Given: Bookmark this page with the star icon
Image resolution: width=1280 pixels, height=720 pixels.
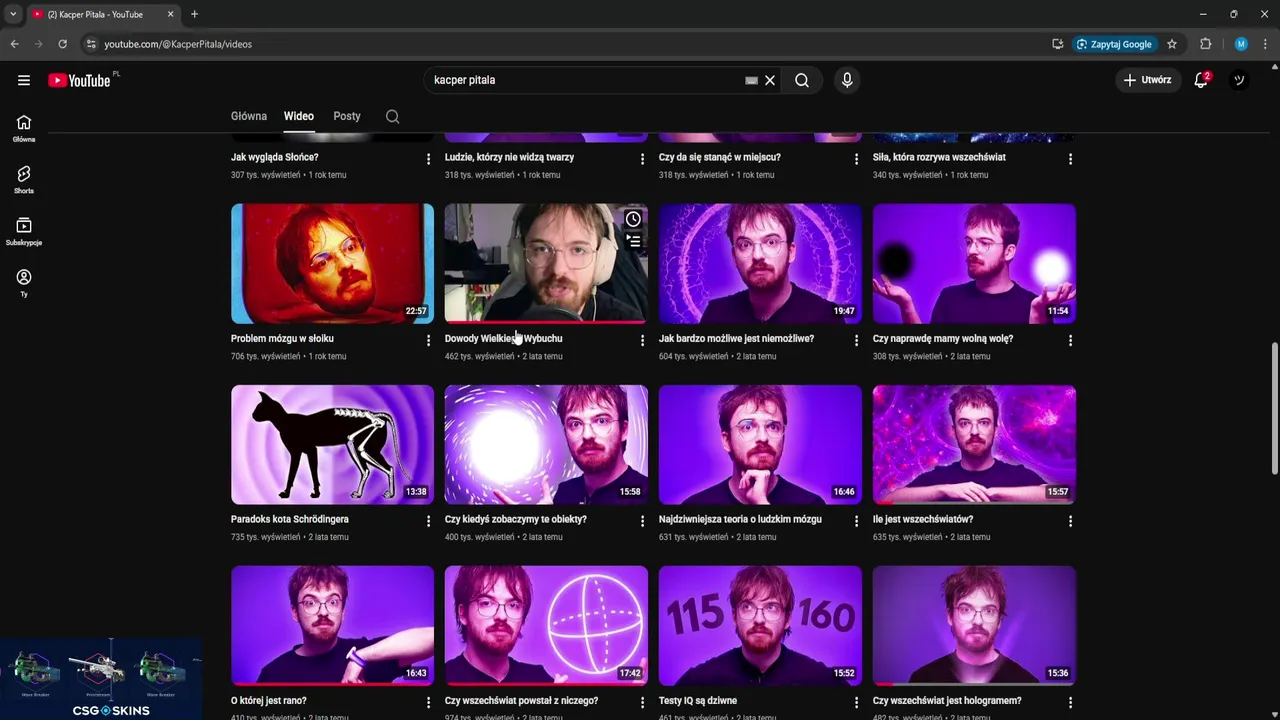Looking at the screenshot, I should click(x=1172, y=44).
